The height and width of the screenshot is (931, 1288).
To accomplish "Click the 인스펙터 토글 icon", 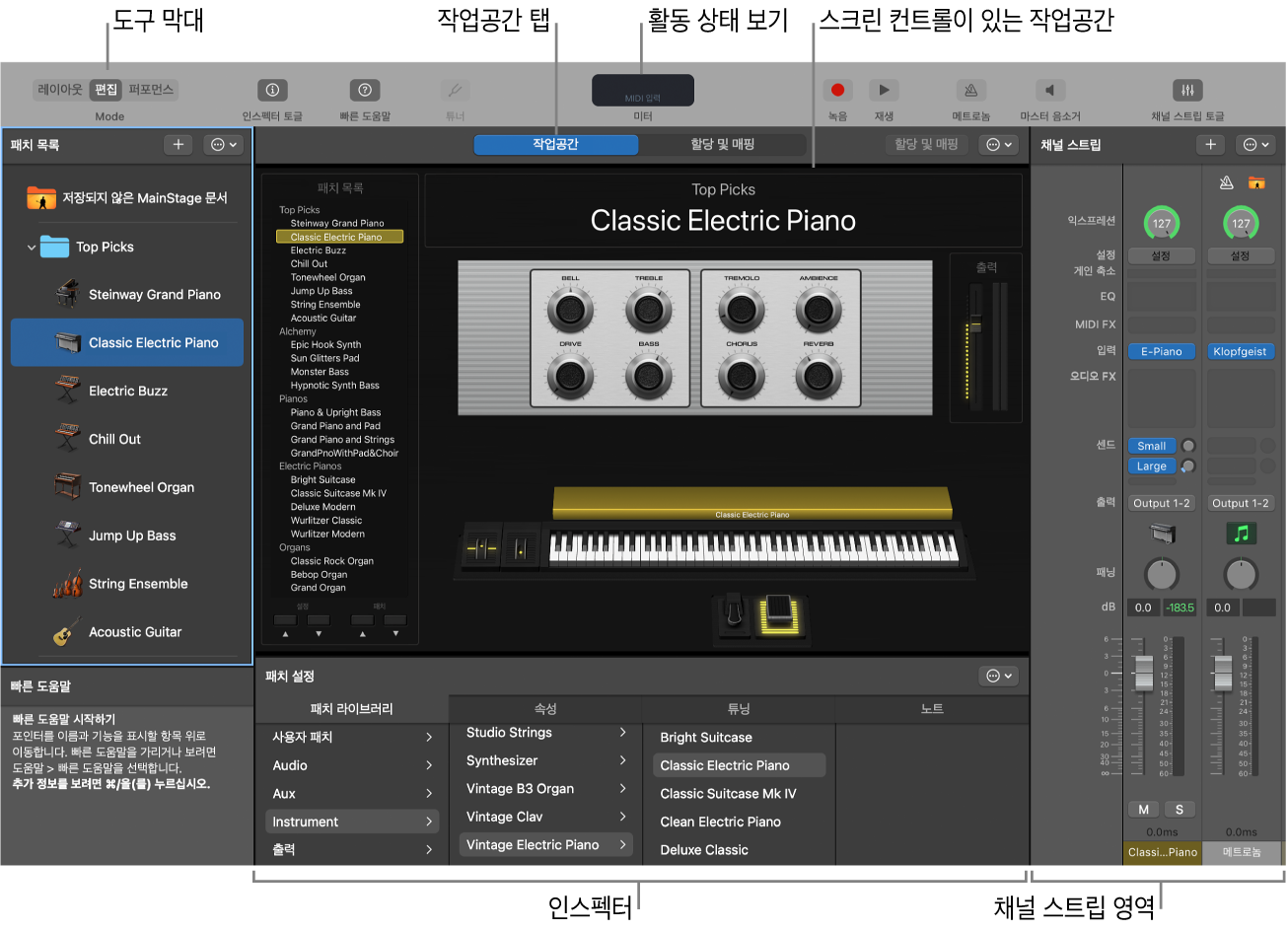I will click(x=272, y=90).
